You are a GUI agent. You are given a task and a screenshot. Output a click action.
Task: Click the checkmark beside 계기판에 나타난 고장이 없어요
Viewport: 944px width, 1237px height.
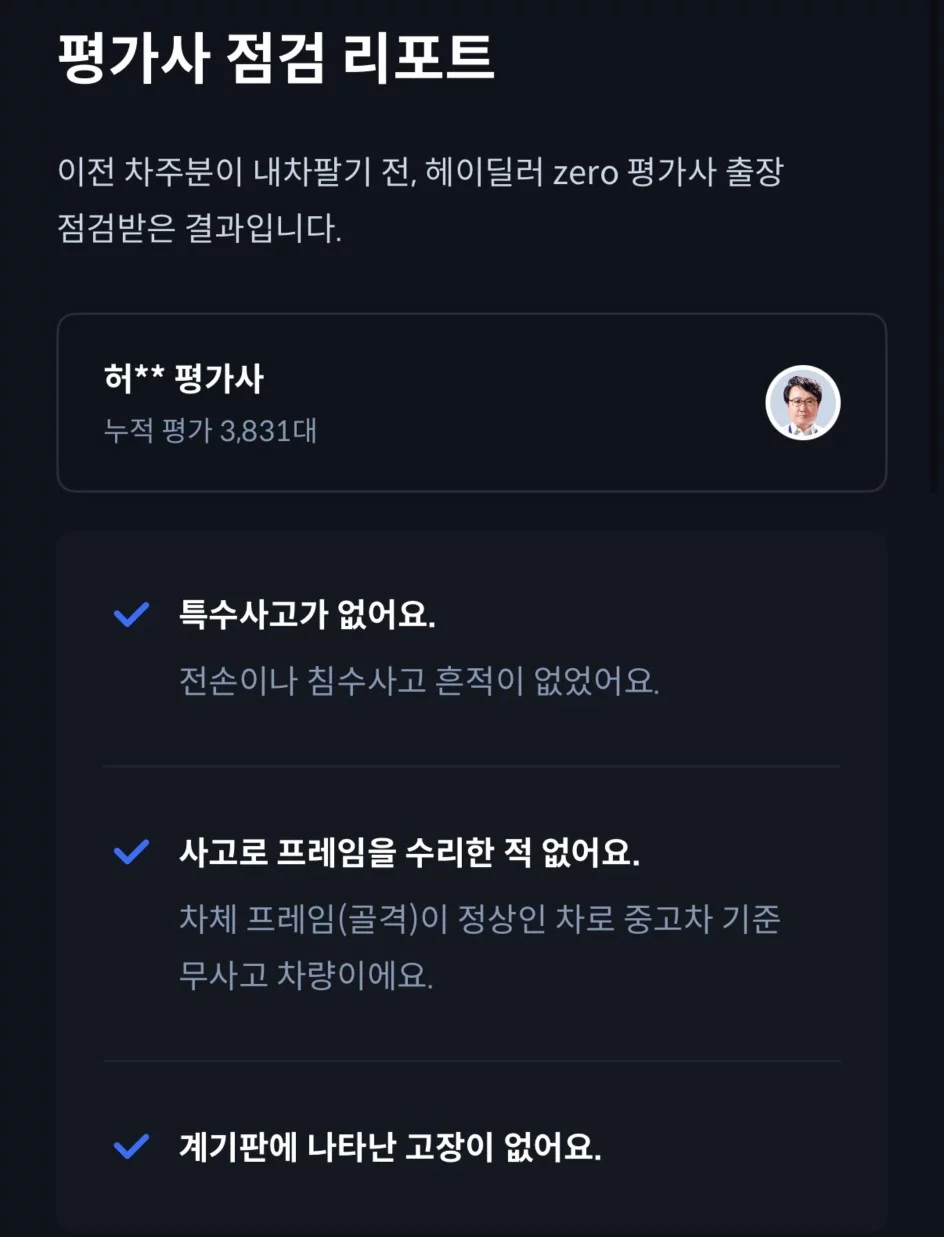[131, 1146]
